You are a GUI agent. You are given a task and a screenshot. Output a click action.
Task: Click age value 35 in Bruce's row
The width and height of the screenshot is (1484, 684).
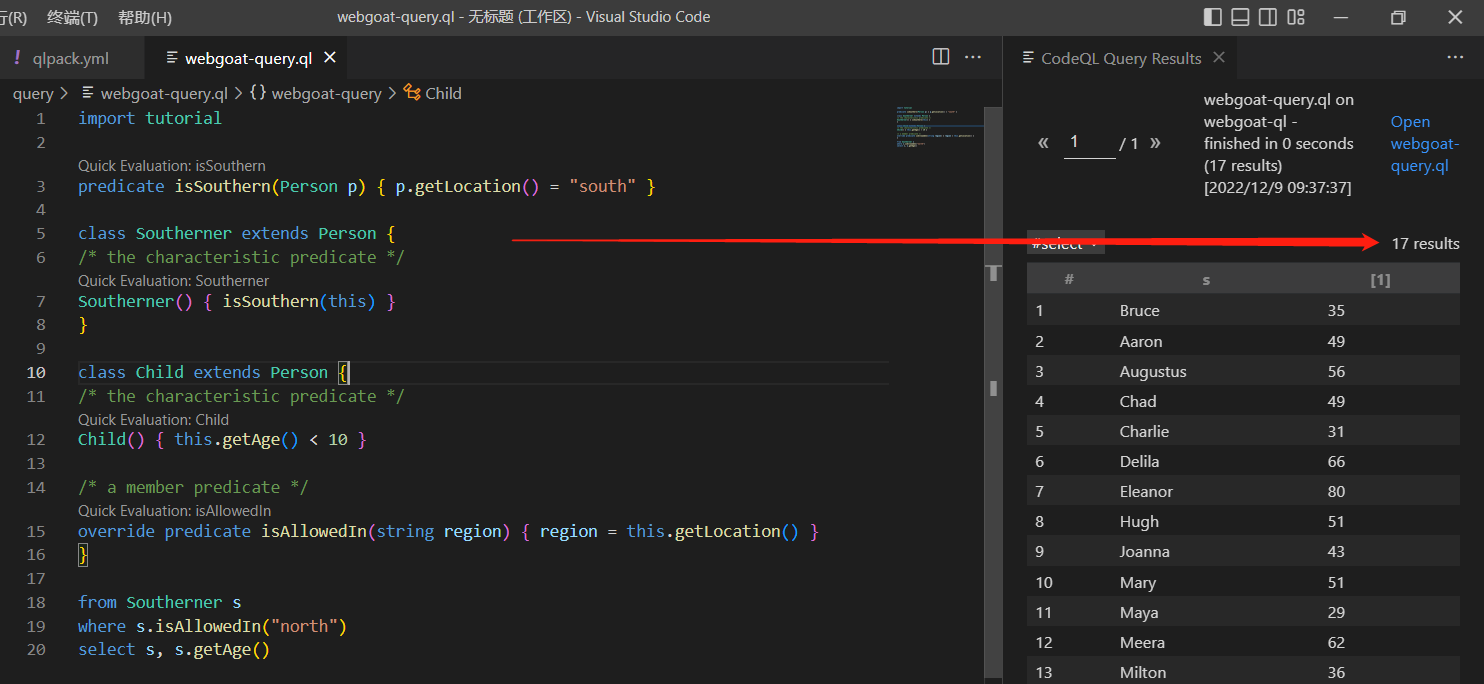(x=1336, y=311)
